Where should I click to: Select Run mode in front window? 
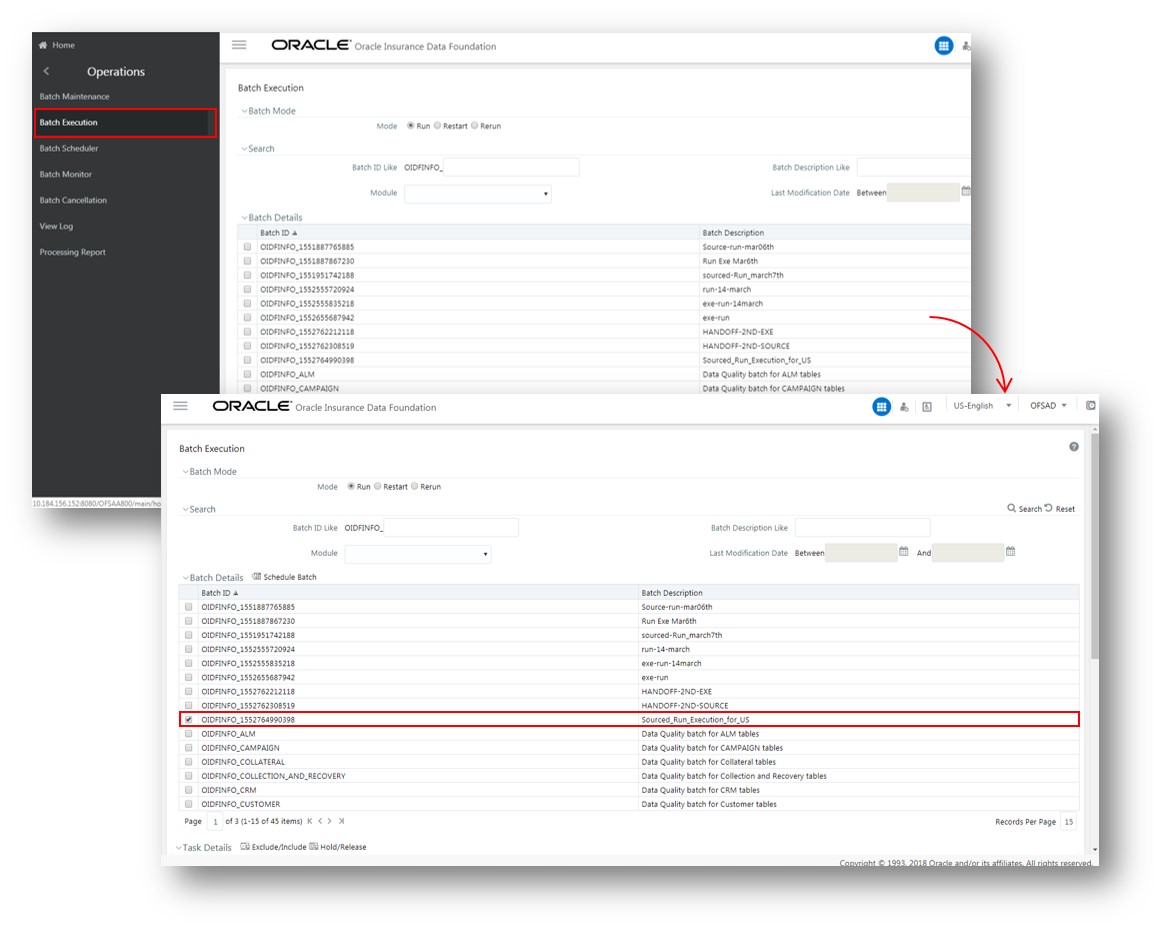click(351, 486)
